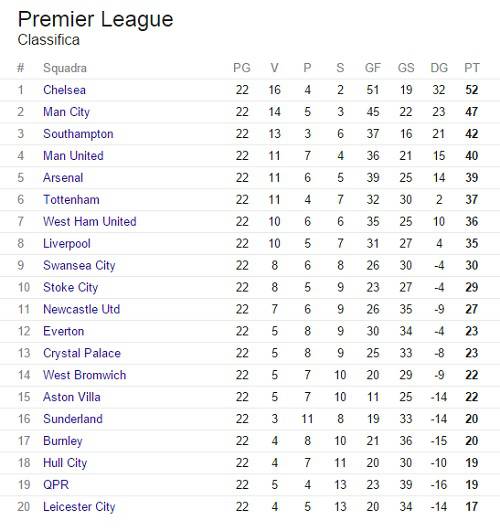Open the QPR team link
This screenshot has height=531, width=500.
pos(56,485)
